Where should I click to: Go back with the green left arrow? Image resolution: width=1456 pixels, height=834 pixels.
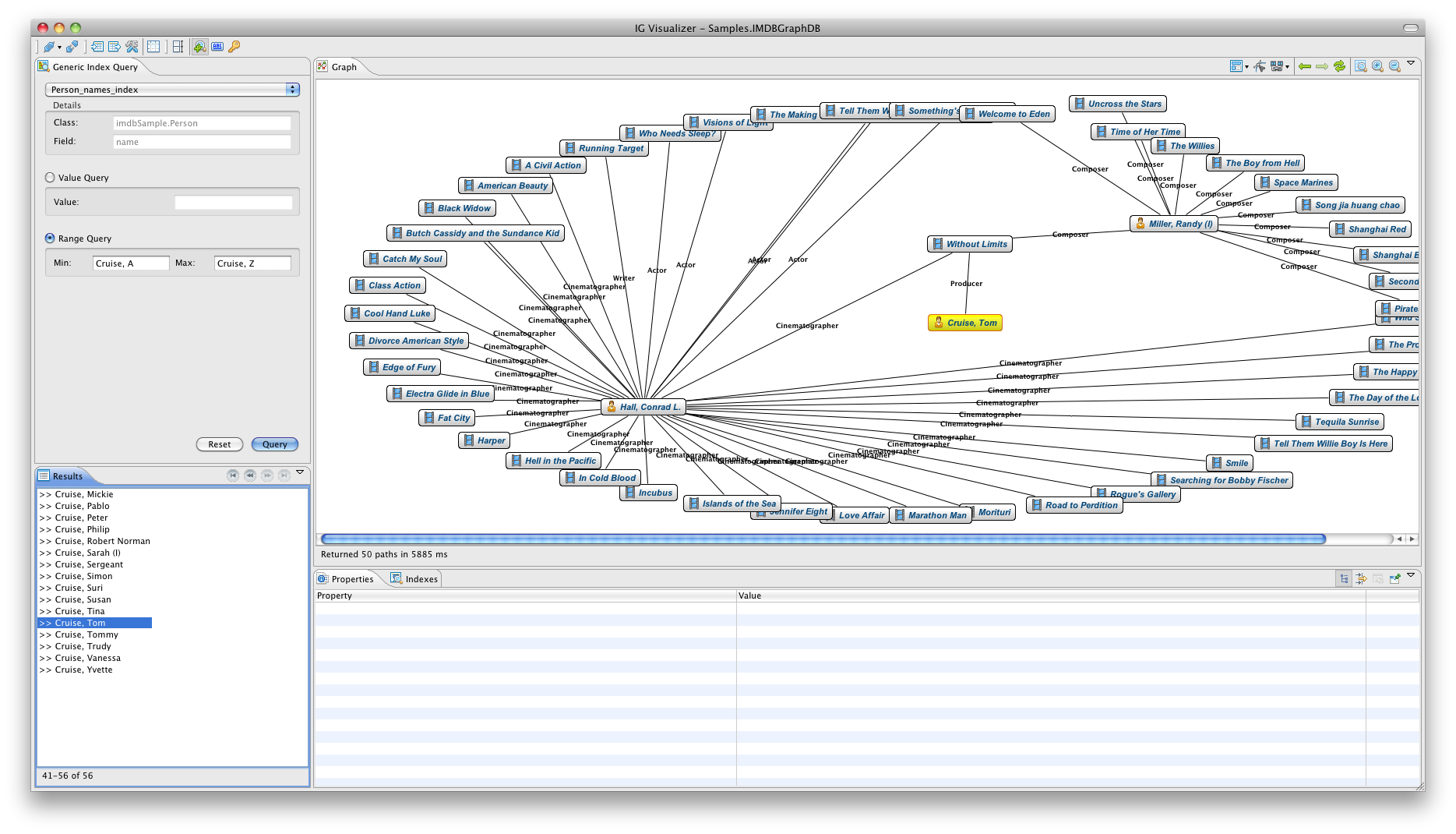[1305, 67]
